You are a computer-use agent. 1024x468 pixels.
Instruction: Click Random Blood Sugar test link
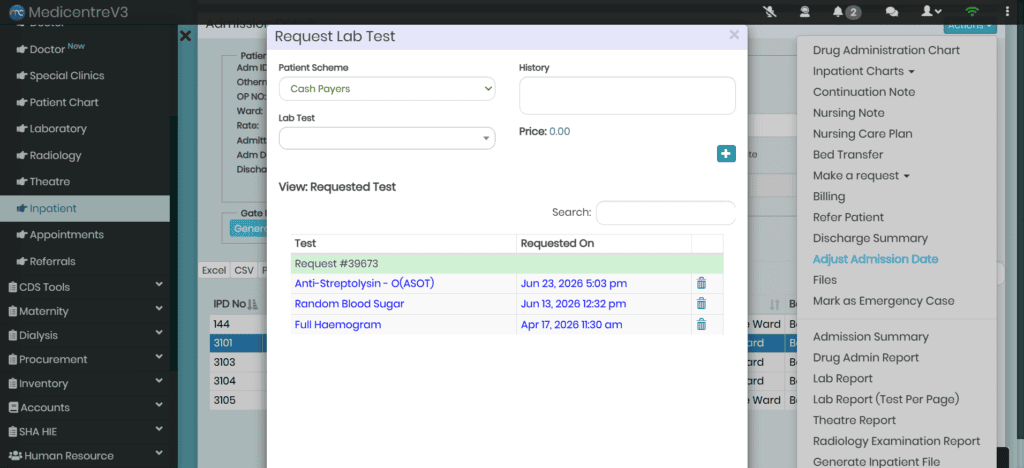pyautogui.click(x=349, y=304)
